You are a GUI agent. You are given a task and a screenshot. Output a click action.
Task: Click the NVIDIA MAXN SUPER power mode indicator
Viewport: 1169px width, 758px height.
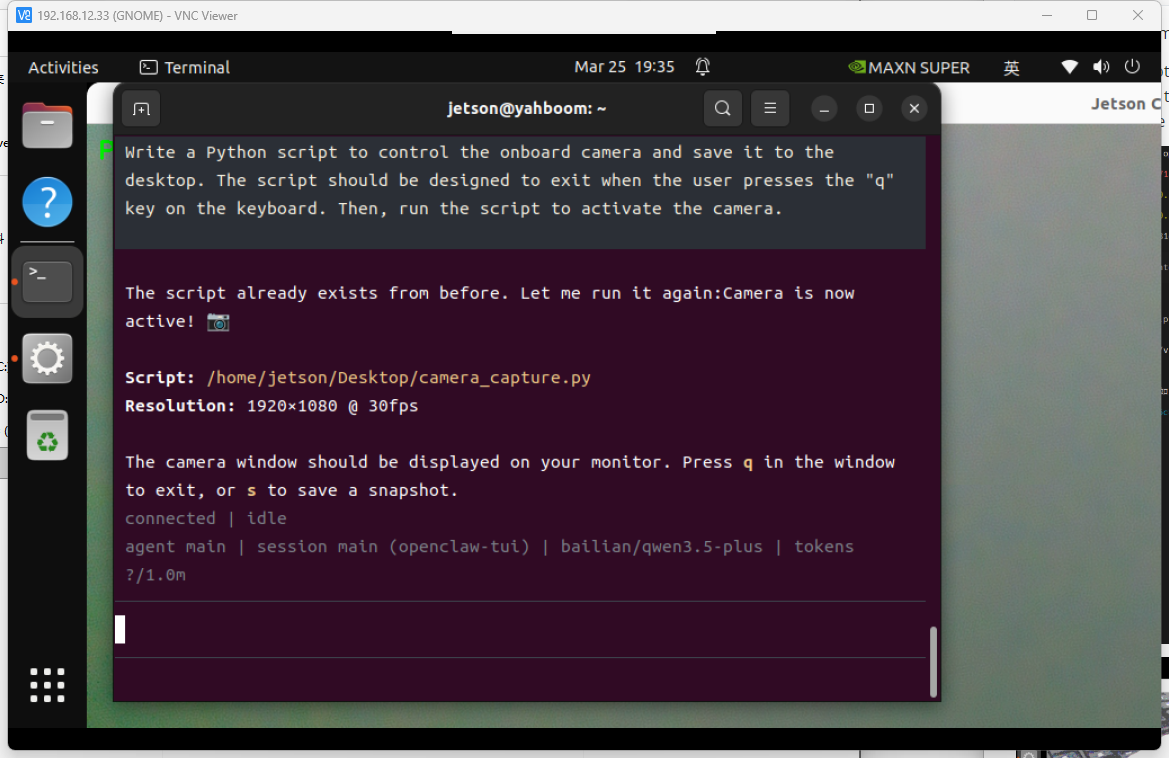coord(909,68)
